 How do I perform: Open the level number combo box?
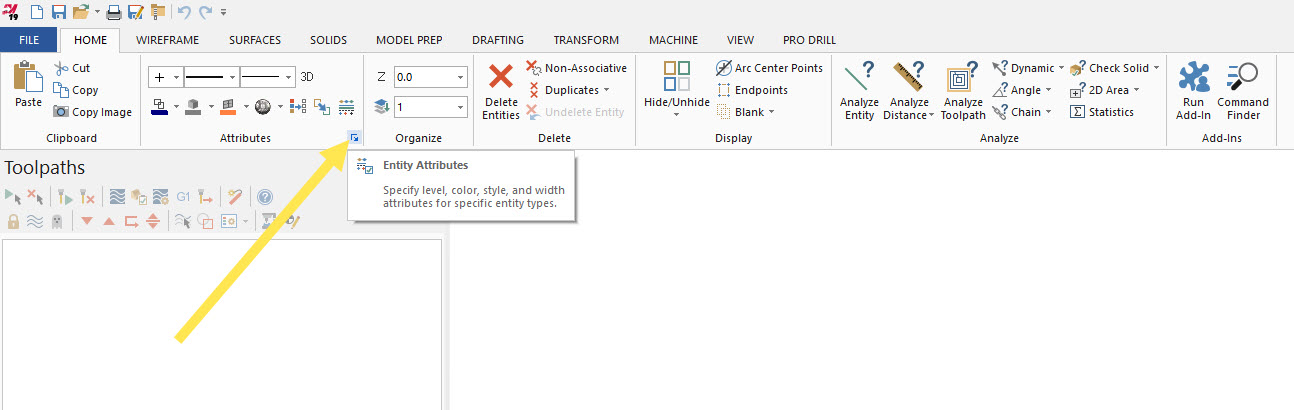[x=431, y=105]
